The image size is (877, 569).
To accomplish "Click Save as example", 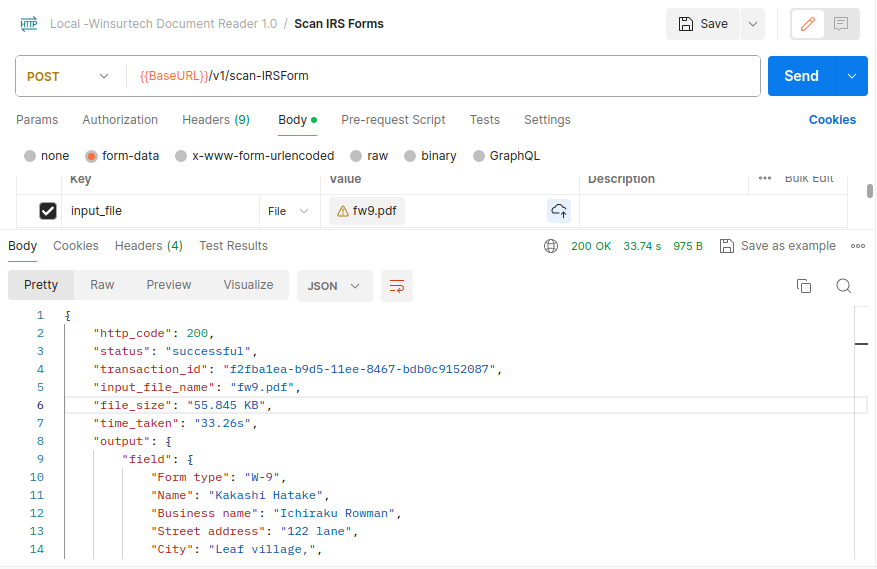I will [x=777, y=246].
